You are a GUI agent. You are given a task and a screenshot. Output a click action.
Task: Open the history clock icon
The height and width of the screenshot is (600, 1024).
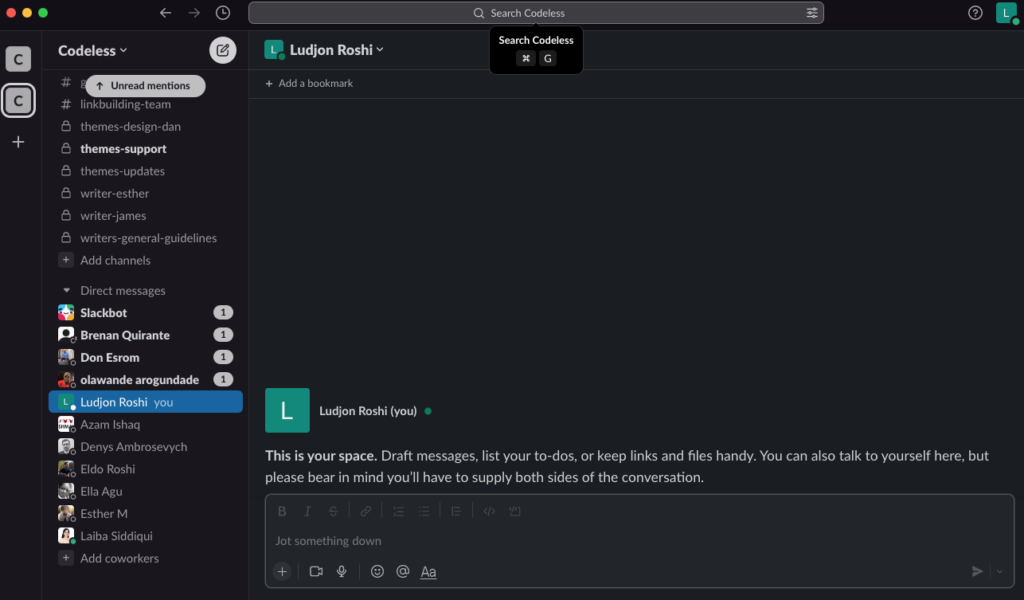[223, 13]
